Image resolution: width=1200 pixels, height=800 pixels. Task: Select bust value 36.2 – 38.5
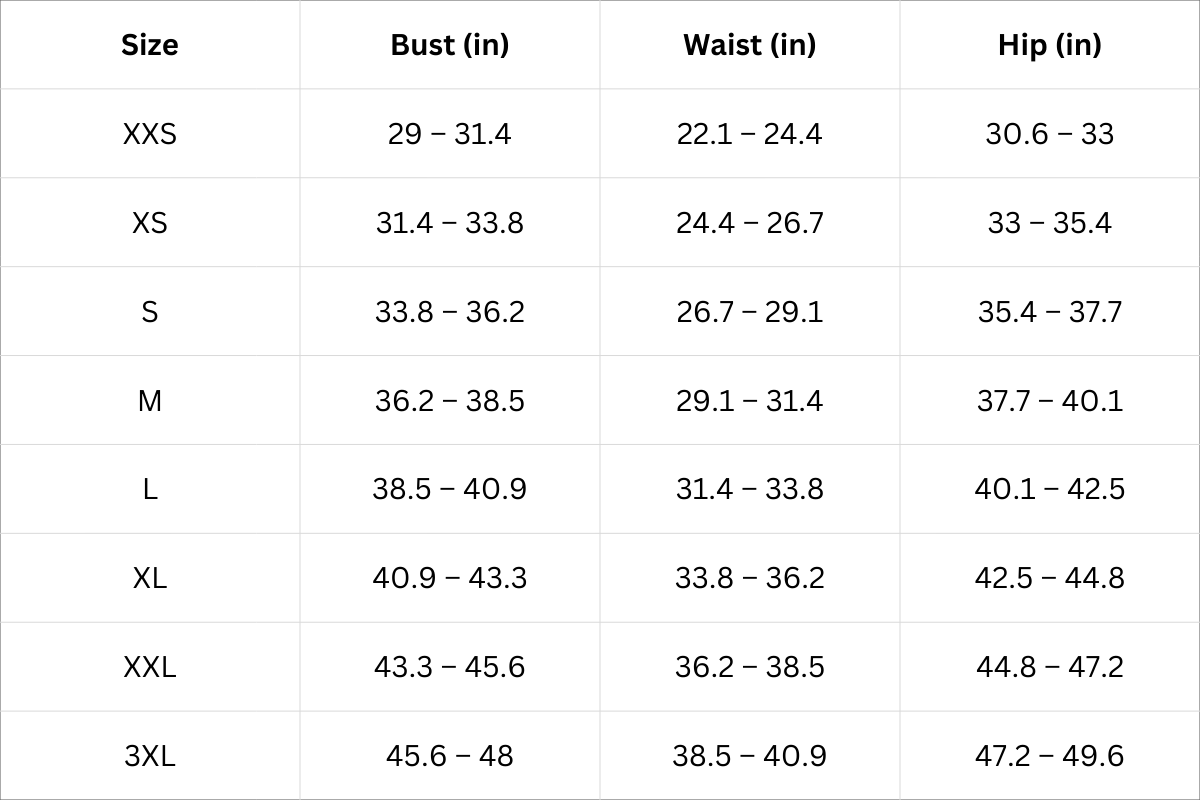point(450,401)
